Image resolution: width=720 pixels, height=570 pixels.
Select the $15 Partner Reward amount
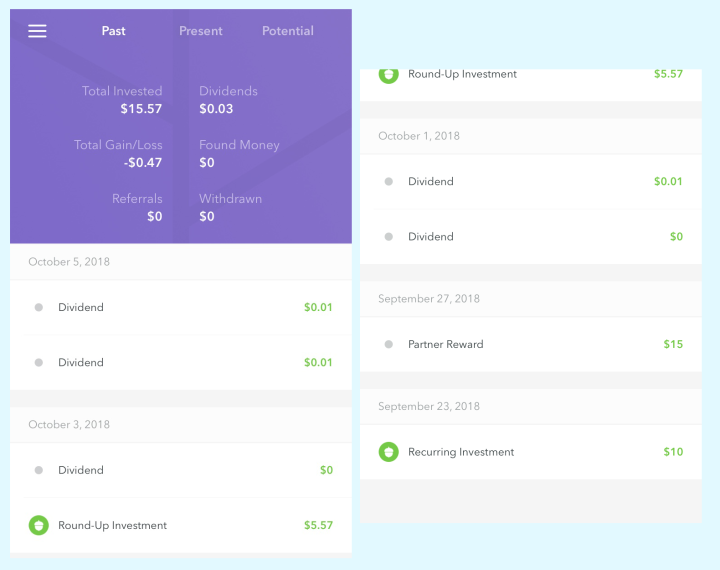[673, 344]
